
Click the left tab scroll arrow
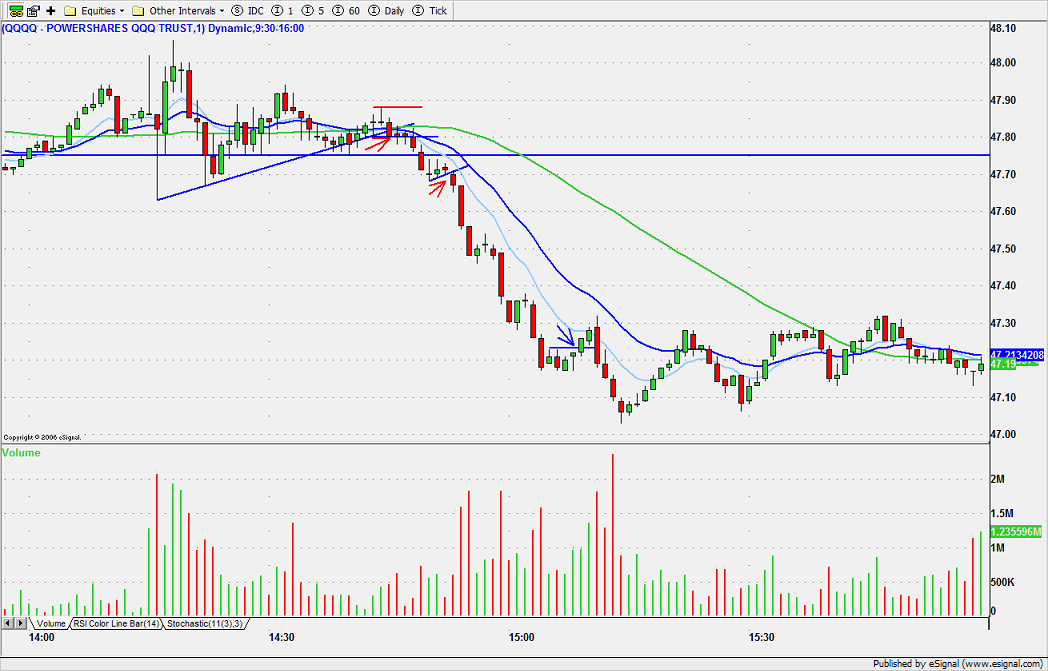coord(8,623)
